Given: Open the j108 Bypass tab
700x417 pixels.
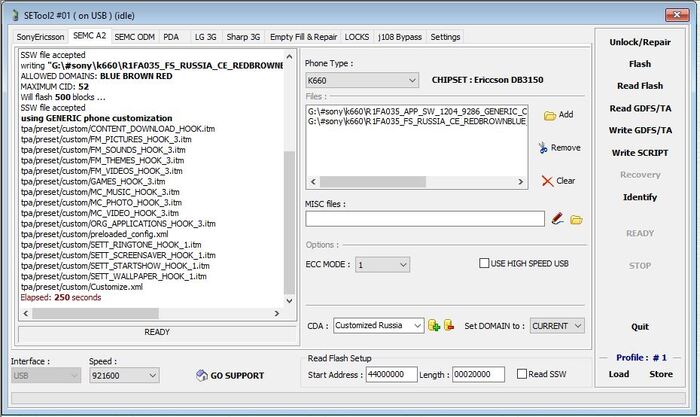Looking at the screenshot, I should tap(400, 37).
